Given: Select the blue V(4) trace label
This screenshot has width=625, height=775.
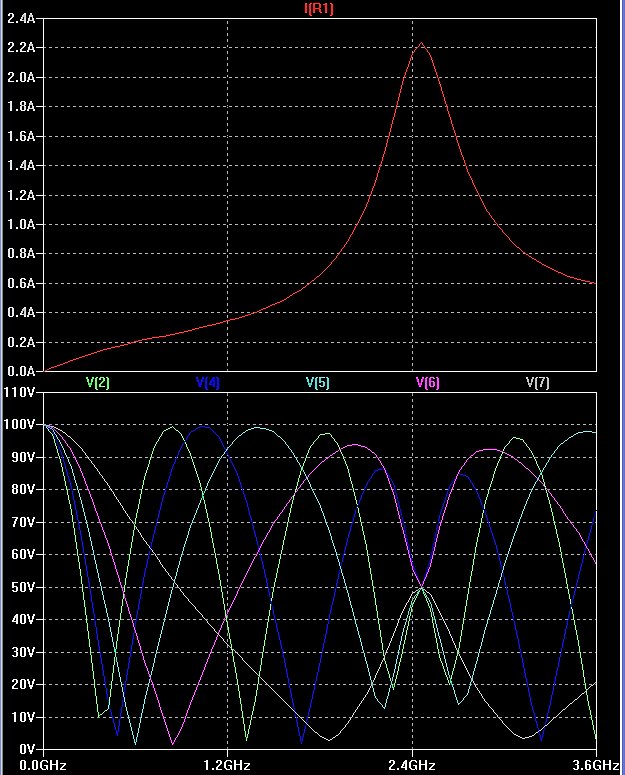Looking at the screenshot, I should [207, 382].
